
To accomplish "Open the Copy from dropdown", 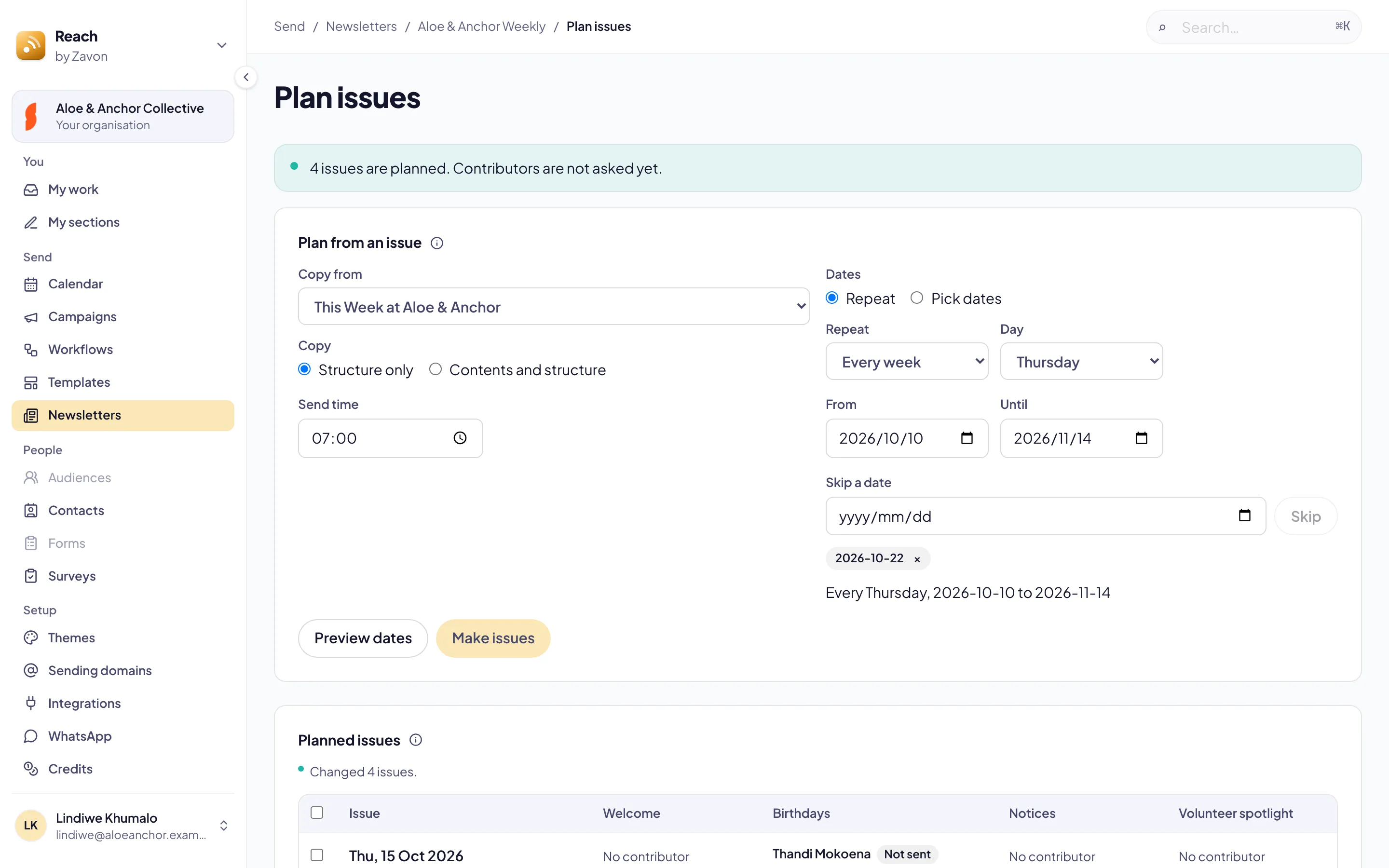I will click(x=554, y=307).
